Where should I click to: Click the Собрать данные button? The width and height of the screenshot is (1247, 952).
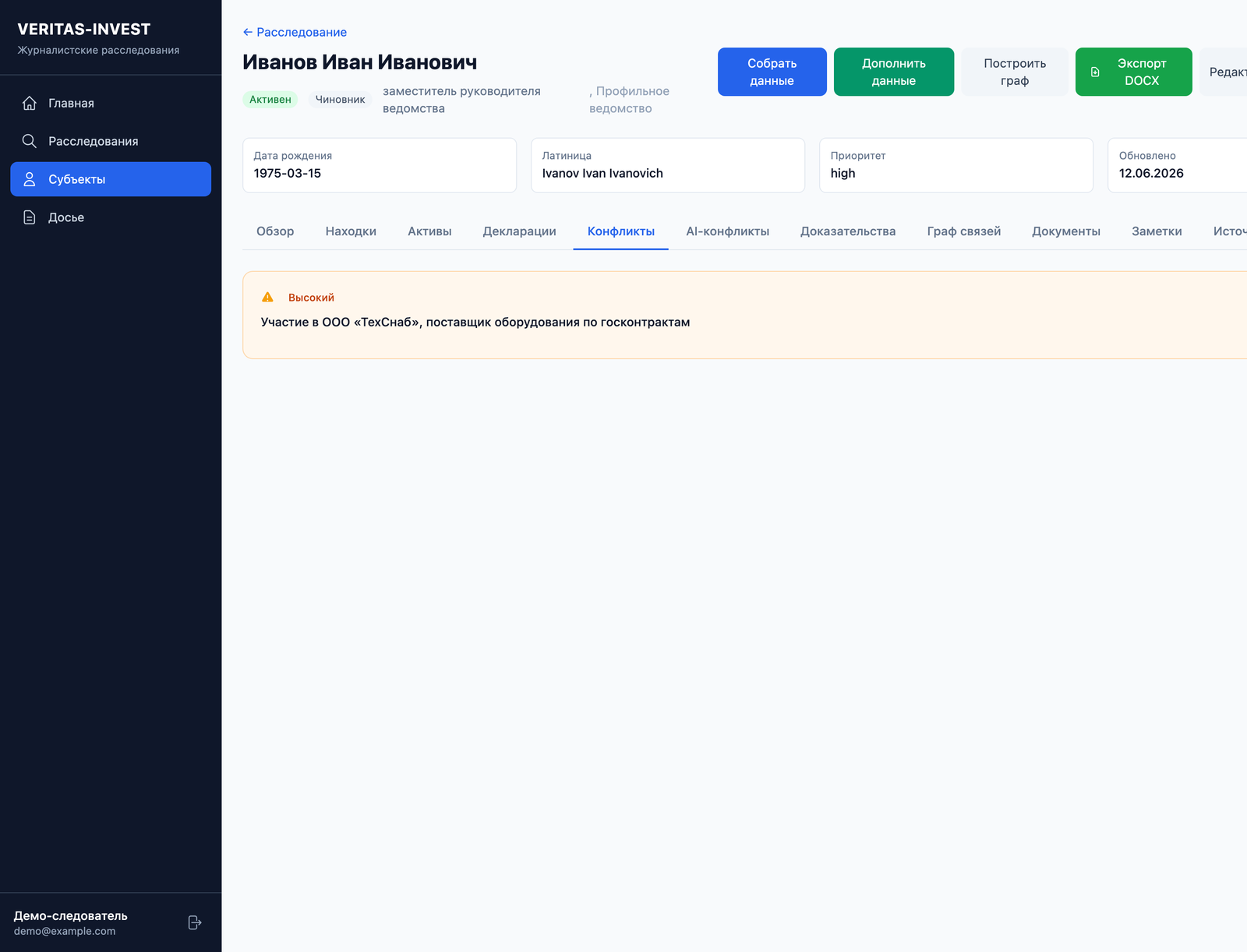coord(772,72)
